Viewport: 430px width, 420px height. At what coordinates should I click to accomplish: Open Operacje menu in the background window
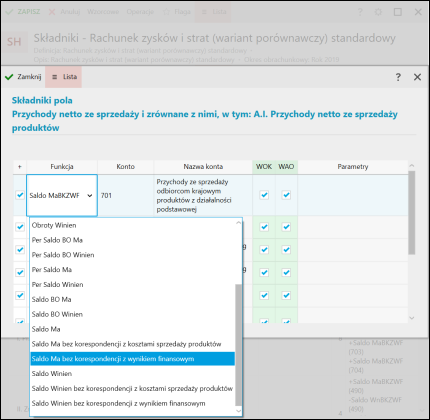point(140,12)
